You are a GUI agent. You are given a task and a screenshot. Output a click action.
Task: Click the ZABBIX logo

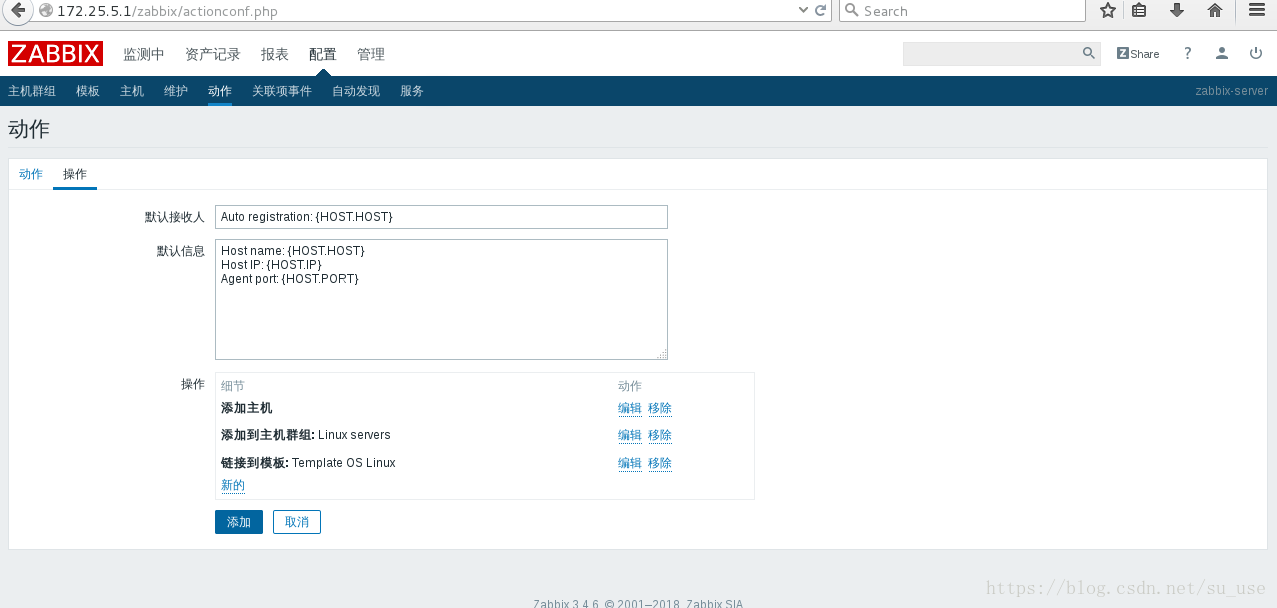click(x=55, y=54)
